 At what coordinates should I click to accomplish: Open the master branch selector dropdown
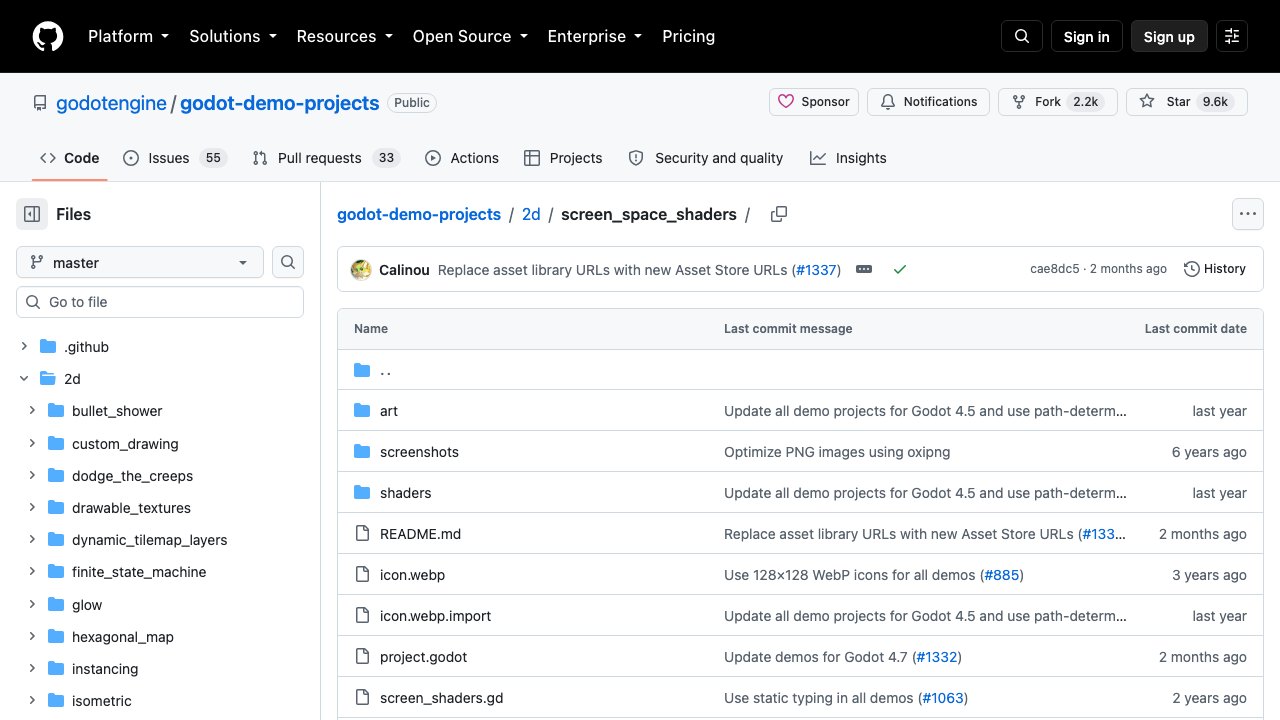tap(140, 262)
